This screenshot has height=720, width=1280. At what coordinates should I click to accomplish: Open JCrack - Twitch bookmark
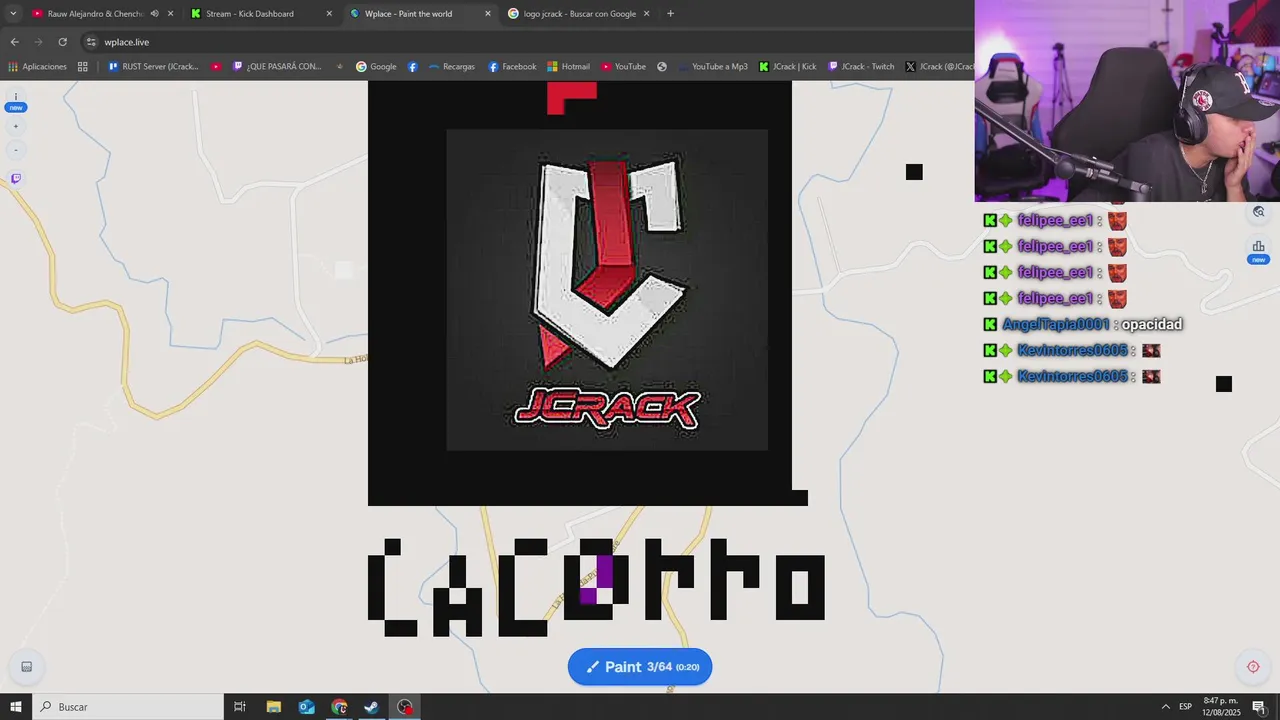(x=861, y=67)
